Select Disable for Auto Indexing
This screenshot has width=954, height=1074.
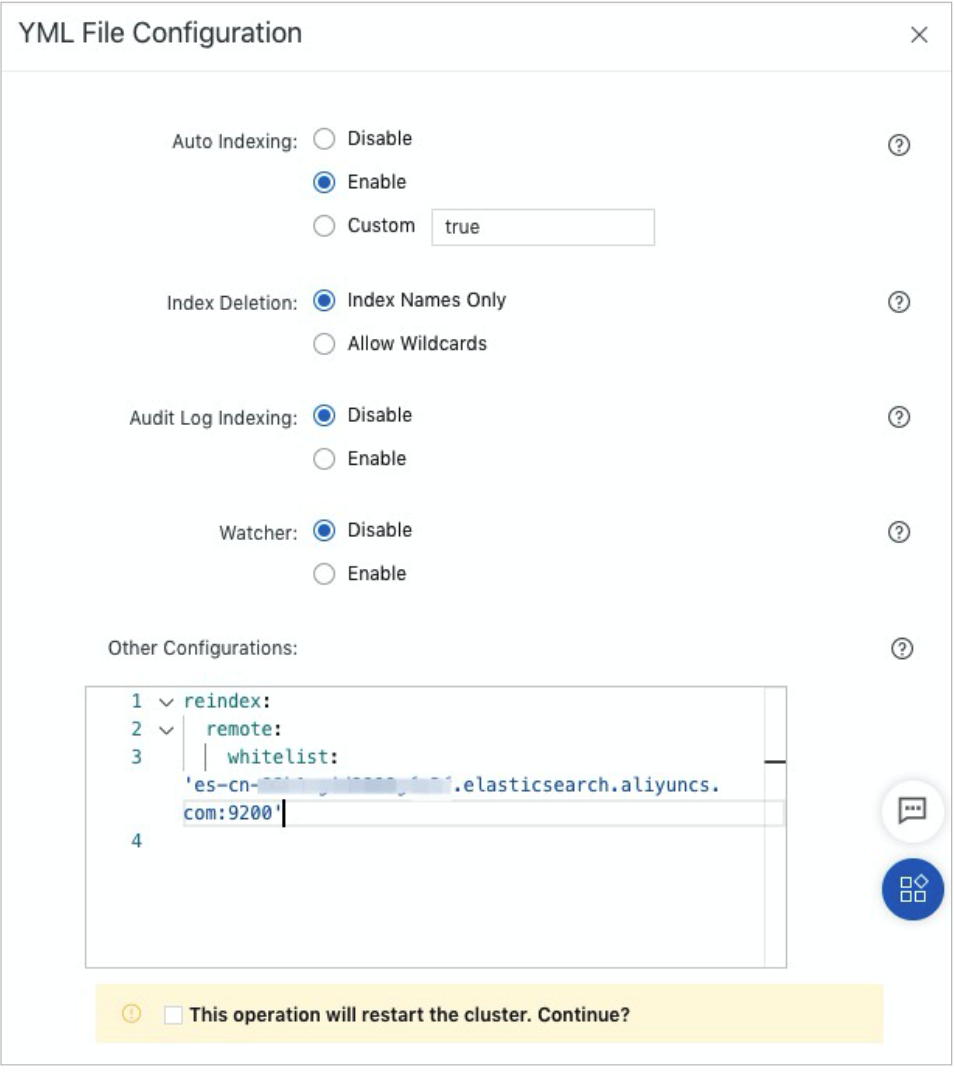click(x=324, y=139)
